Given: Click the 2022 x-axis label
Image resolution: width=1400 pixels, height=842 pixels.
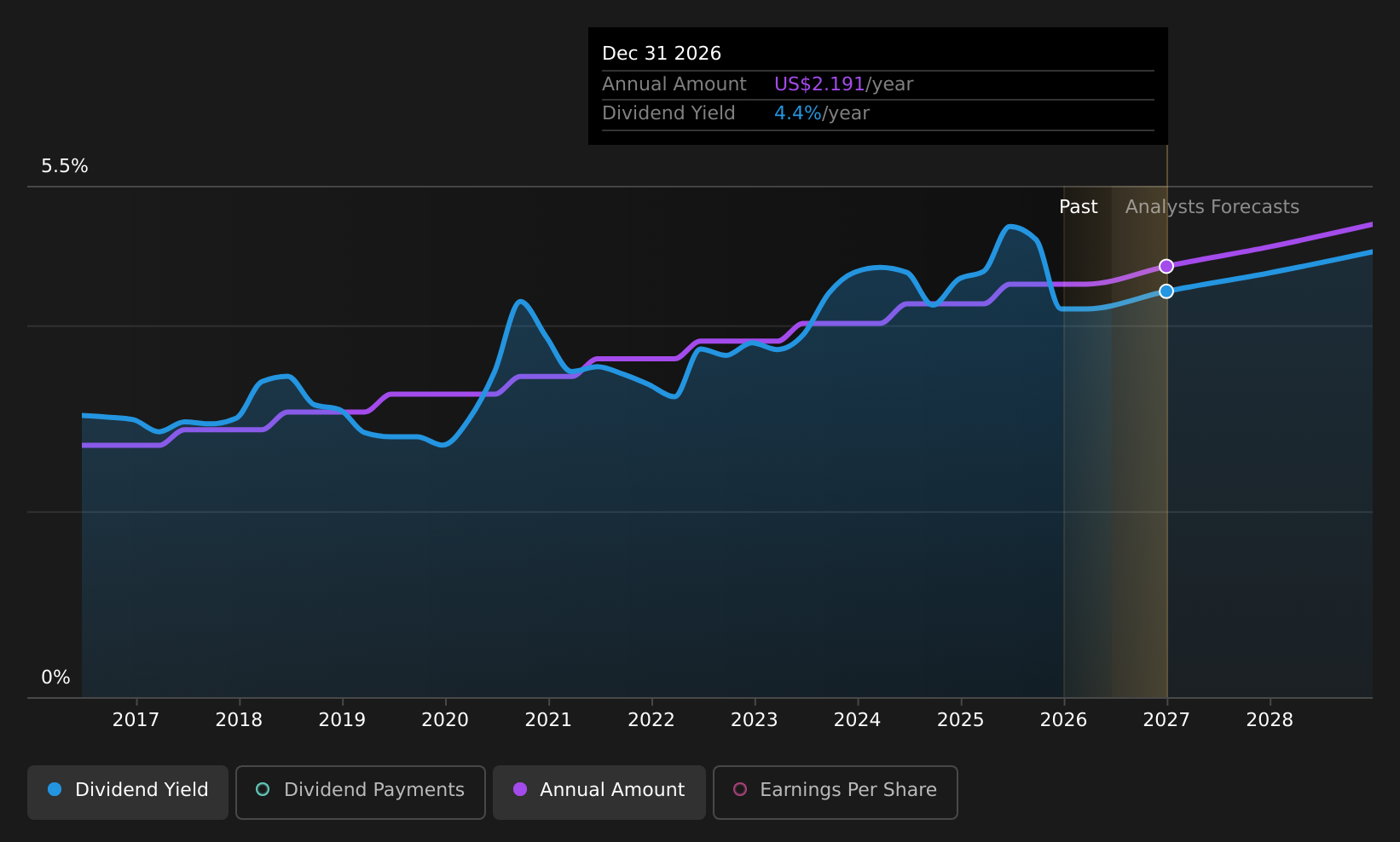Looking at the screenshot, I should pos(651,720).
